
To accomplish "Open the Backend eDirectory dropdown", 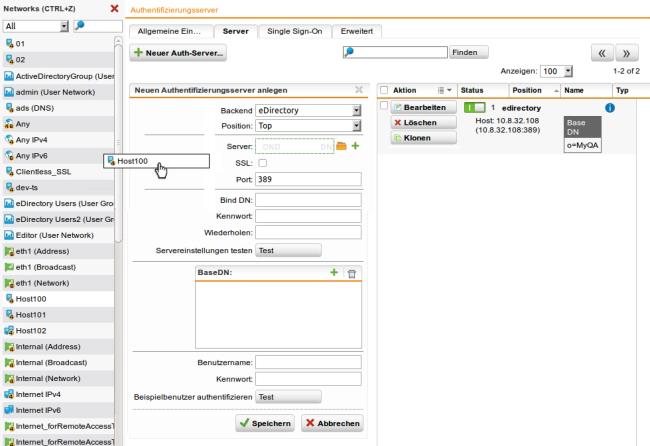I will 307,110.
